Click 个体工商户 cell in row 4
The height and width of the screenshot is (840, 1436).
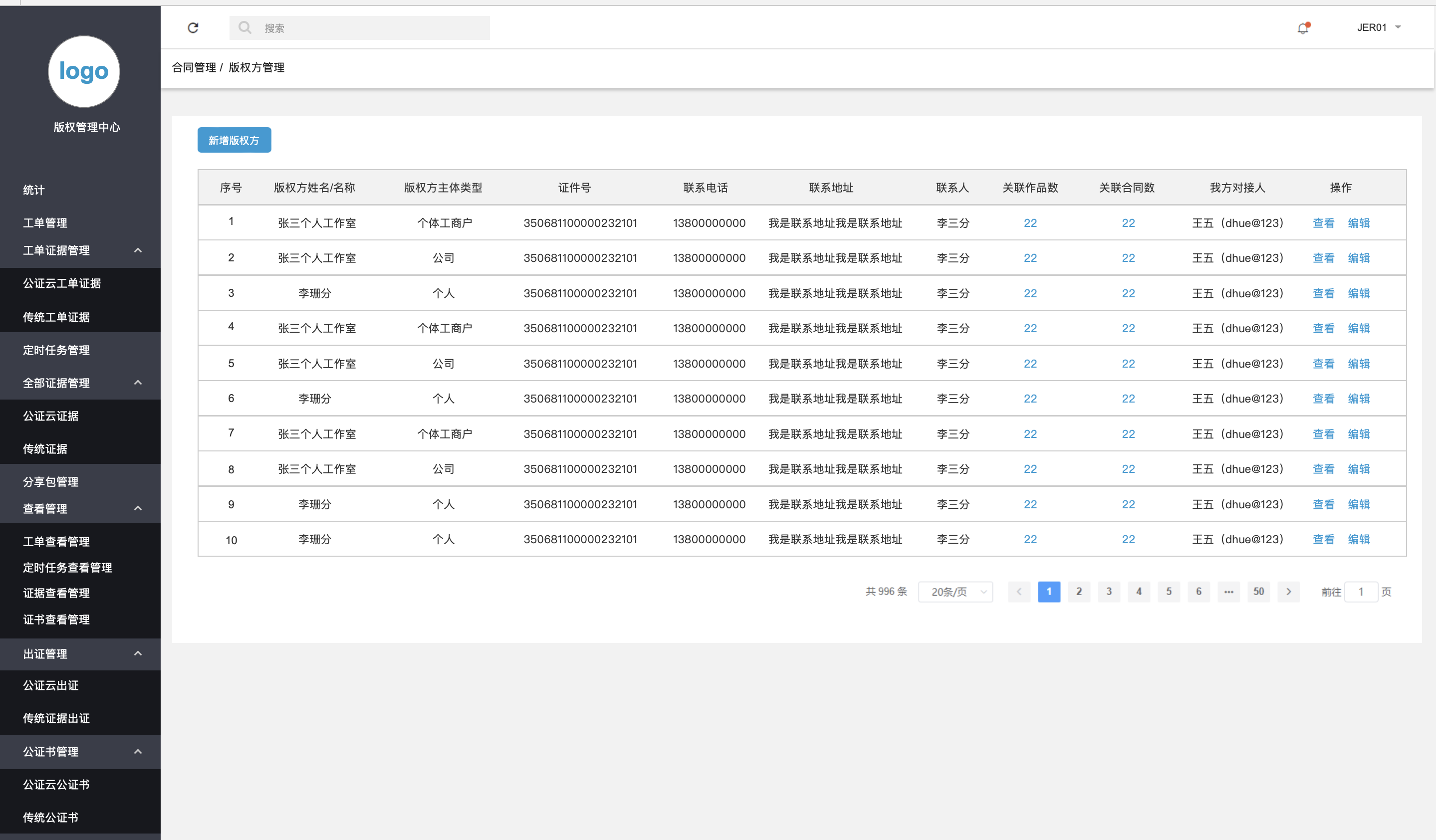coord(445,328)
